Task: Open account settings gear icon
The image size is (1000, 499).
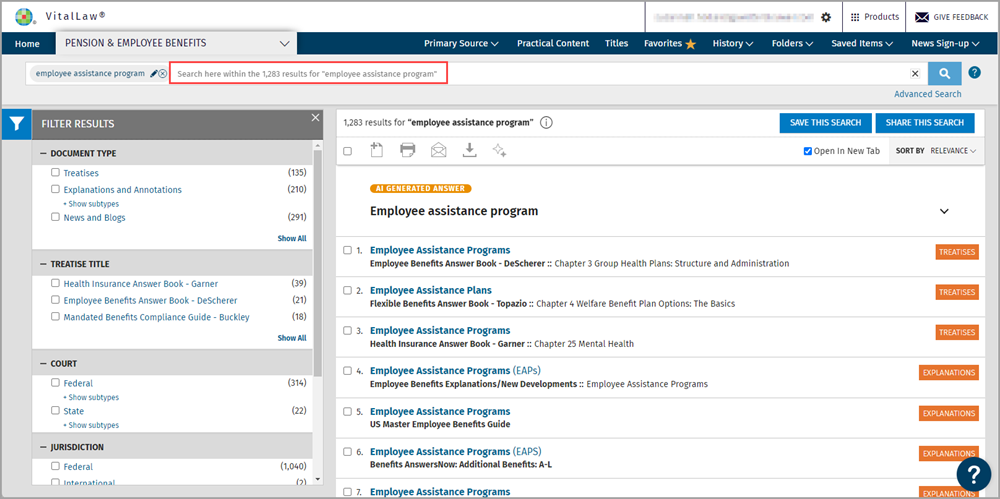Action: [x=826, y=17]
